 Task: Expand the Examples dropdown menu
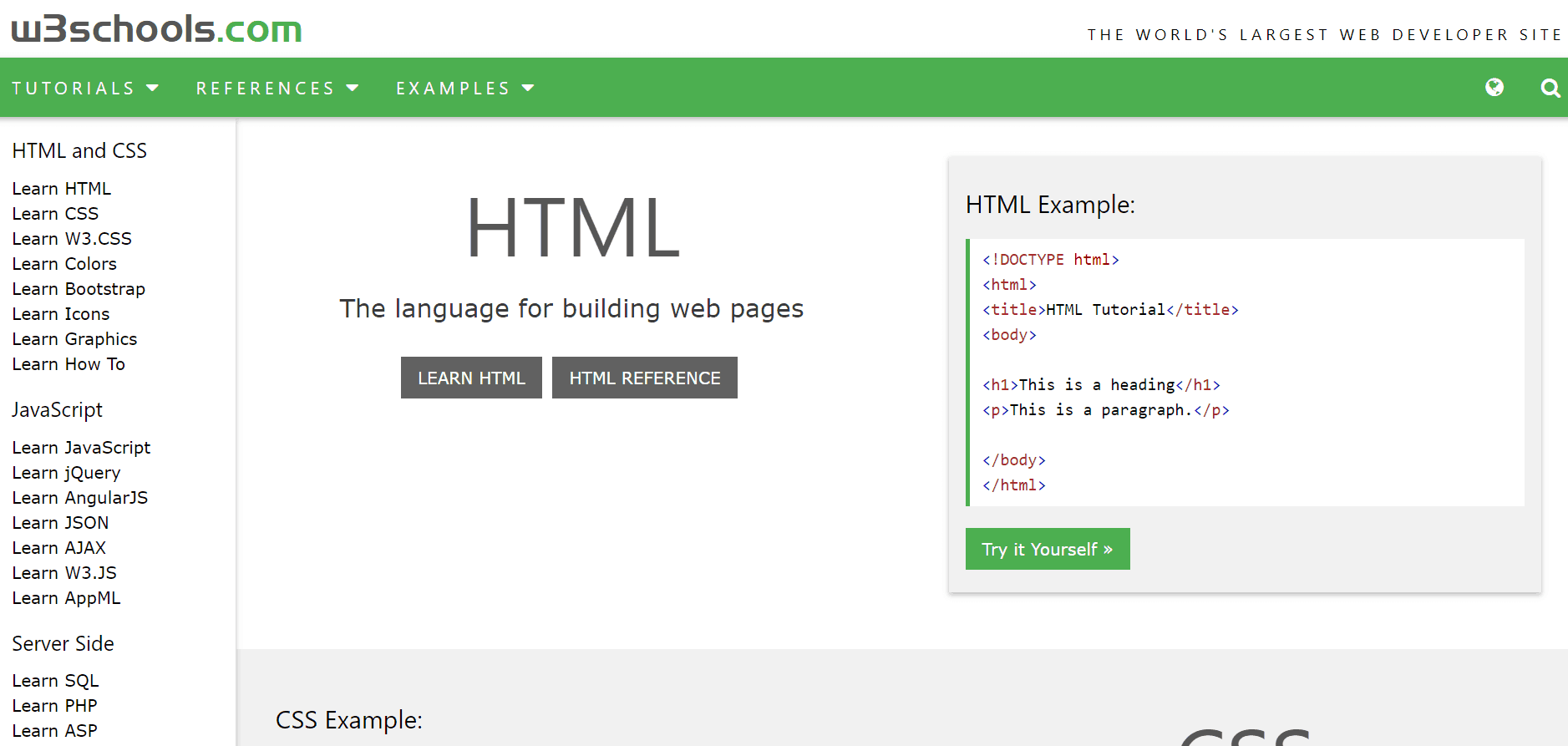(465, 88)
